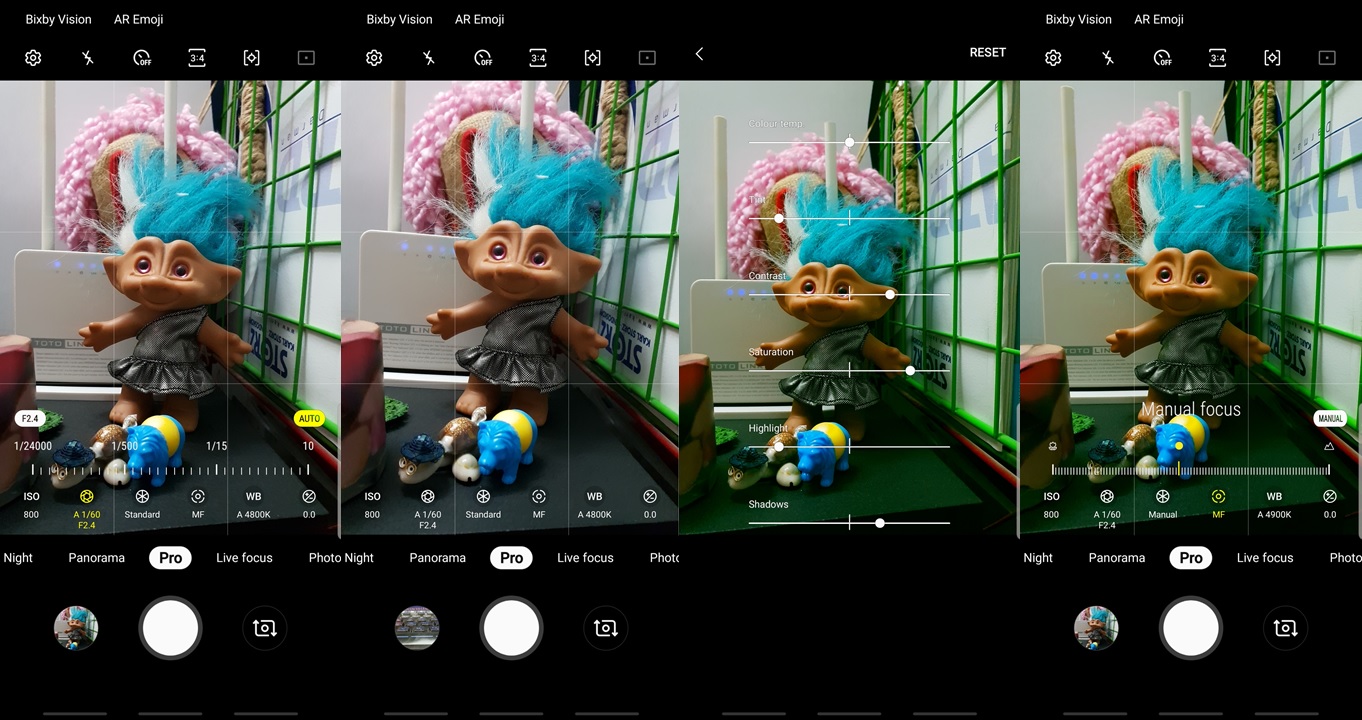Tap the F2.4 aperture badge
The width and height of the screenshot is (1362, 720).
coord(30,419)
